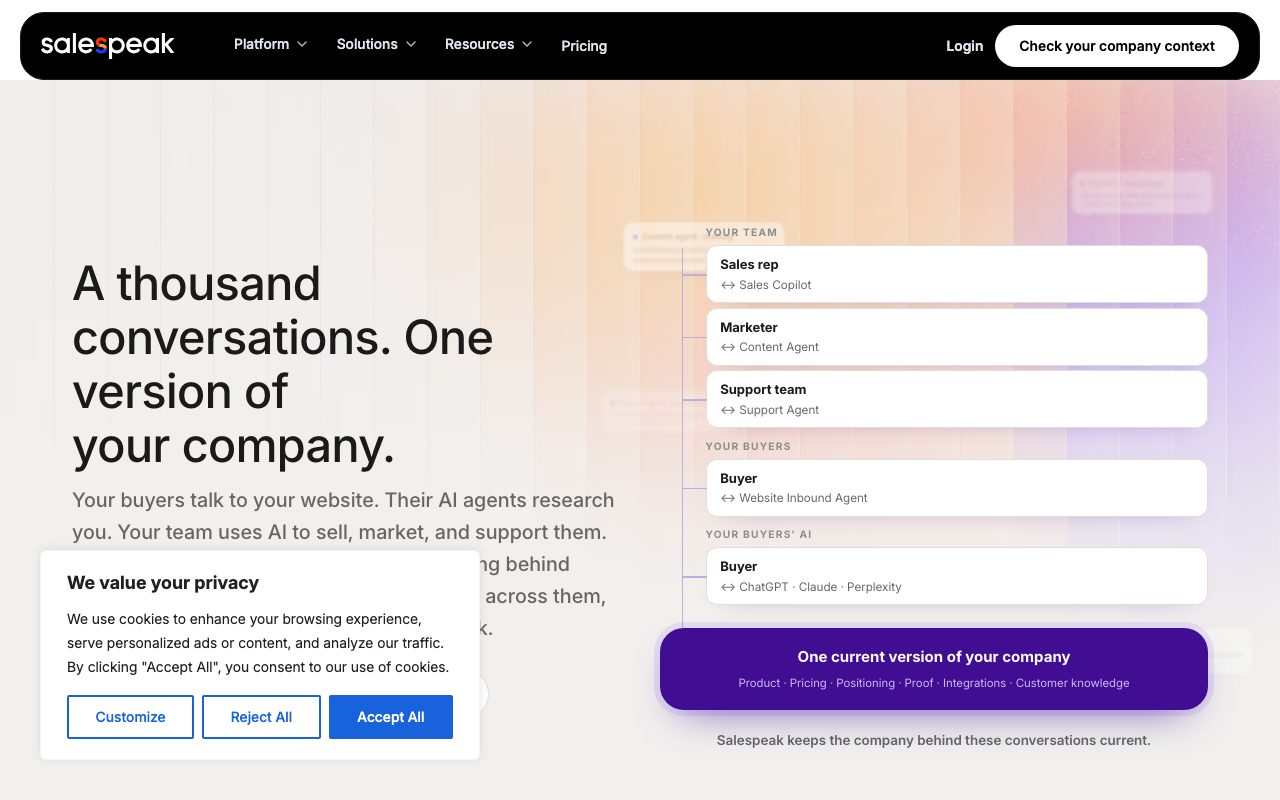Click the arrows icon beside Website Inbound Agent

(728, 499)
